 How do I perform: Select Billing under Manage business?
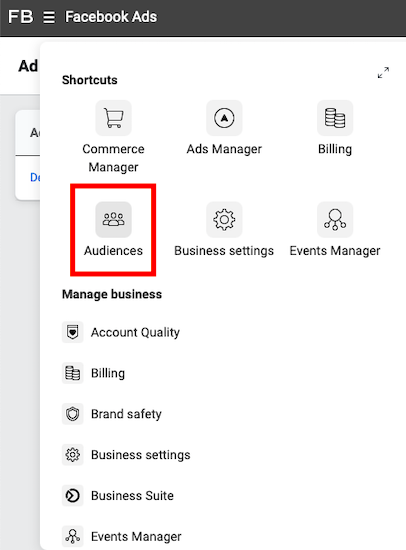pos(108,373)
